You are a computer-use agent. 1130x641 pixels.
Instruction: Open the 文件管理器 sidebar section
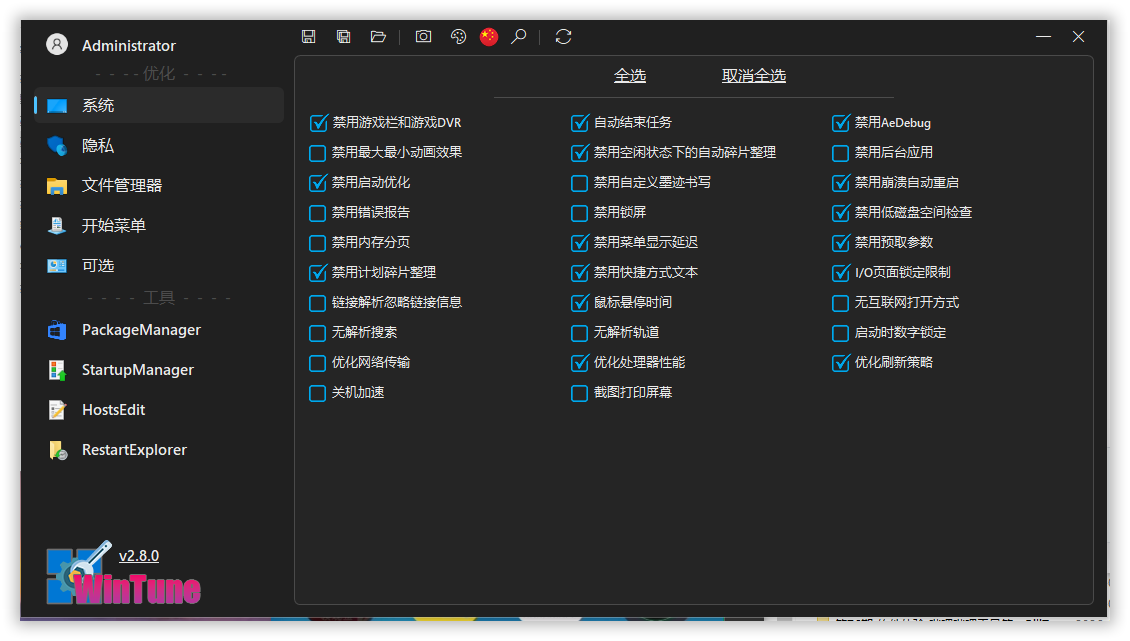tap(121, 186)
